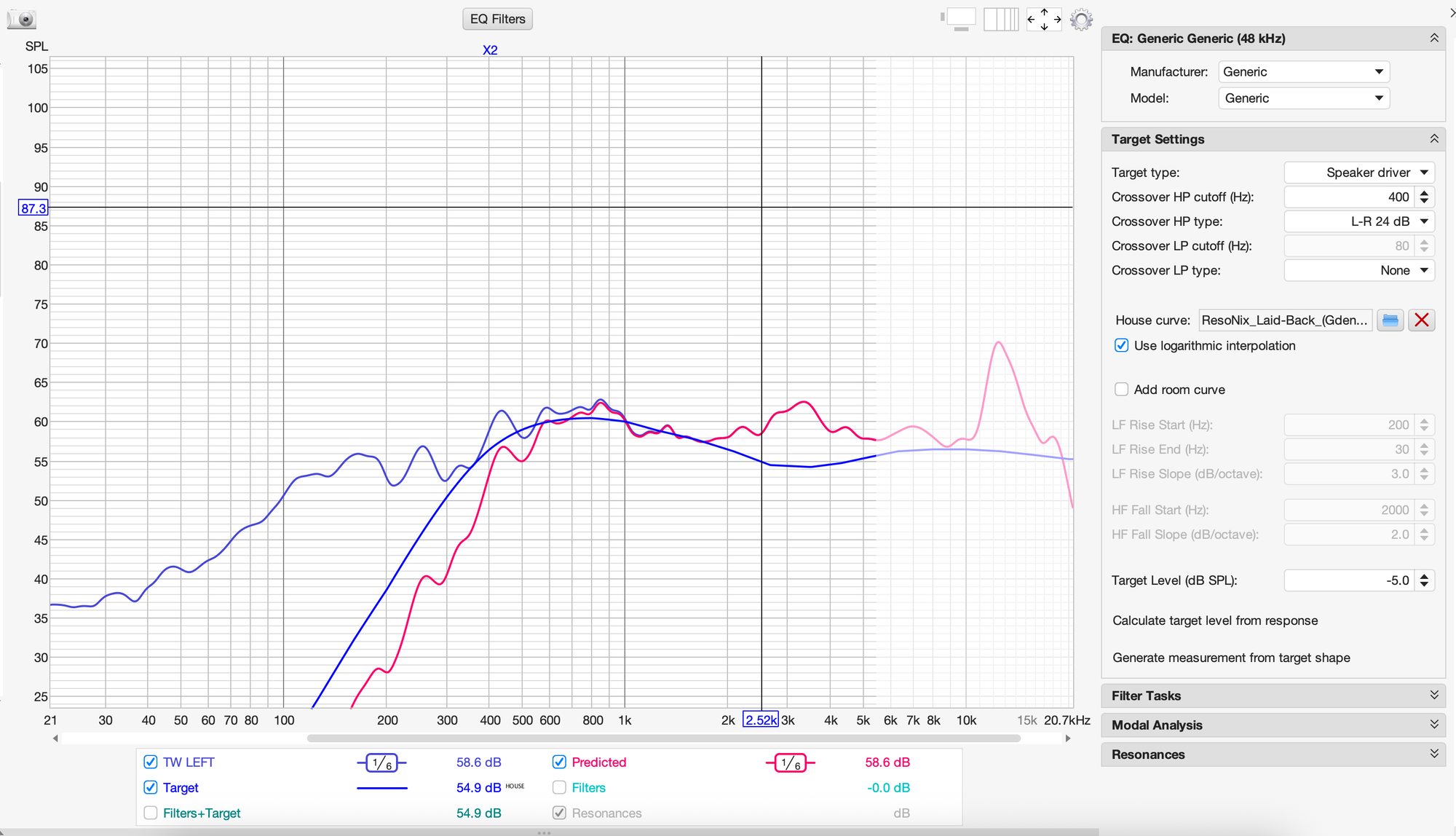Screen dimensions: 1456x836
Task: Enable Add room curve checkbox
Action: [1122, 390]
